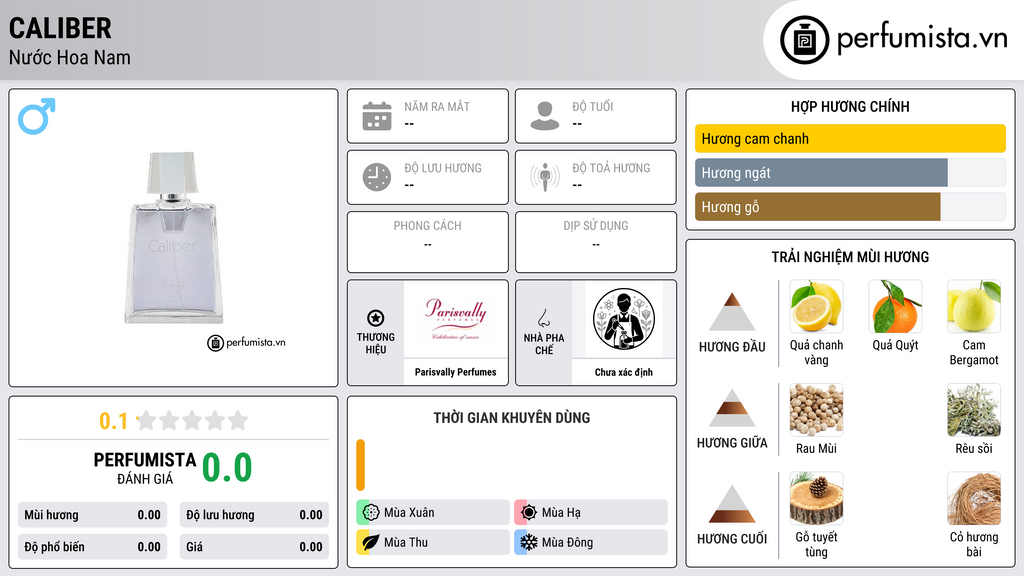Click the Mùi hương 0.00 score row
Image resolution: width=1024 pixels, height=576 pixels.
(92, 515)
